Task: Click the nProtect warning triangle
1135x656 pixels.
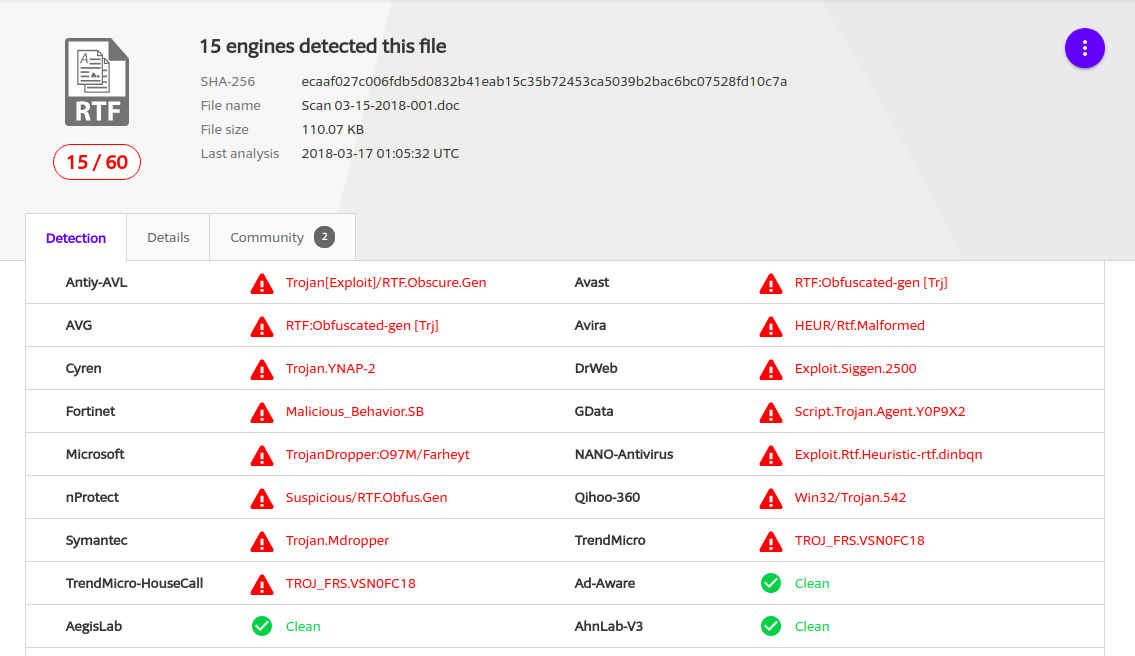Action: coord(262,498)
